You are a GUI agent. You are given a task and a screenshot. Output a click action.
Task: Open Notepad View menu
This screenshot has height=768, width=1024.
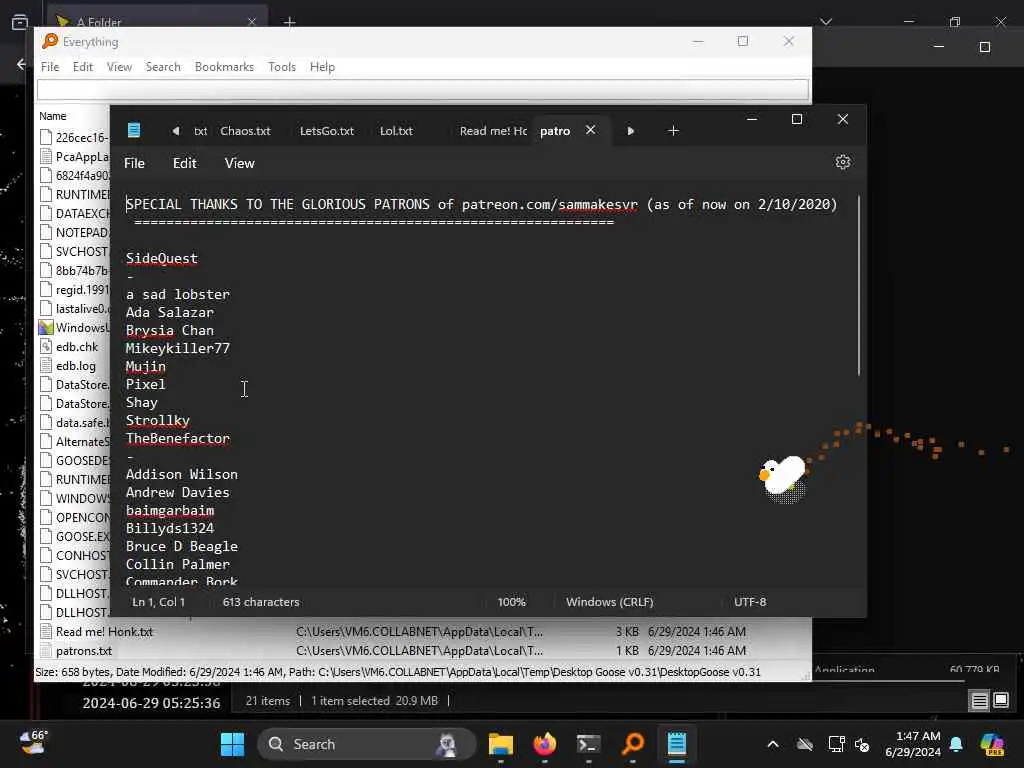240,163
